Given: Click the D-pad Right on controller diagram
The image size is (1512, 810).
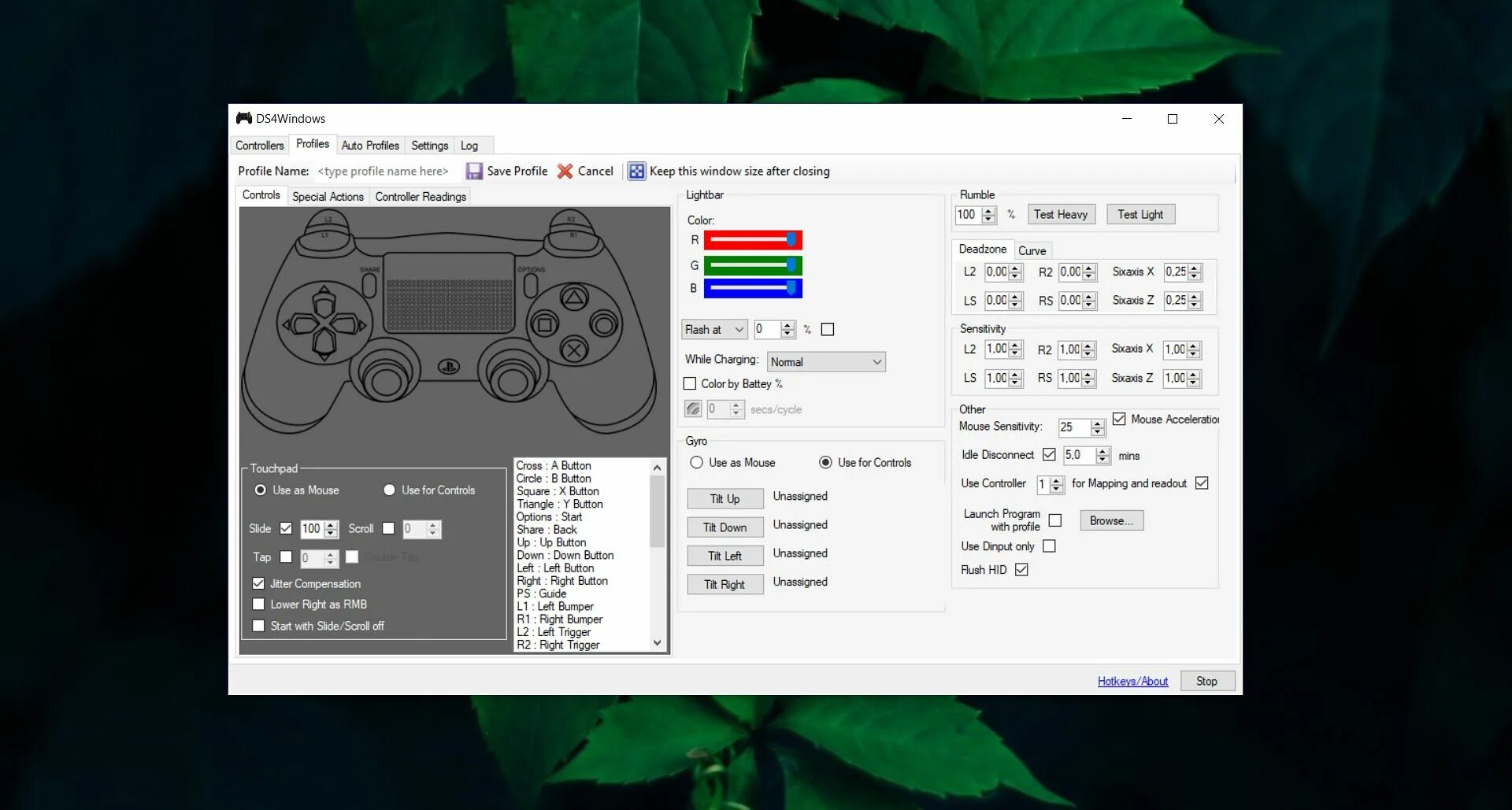Looking at the screenshot, I should [x=345, y=324].
